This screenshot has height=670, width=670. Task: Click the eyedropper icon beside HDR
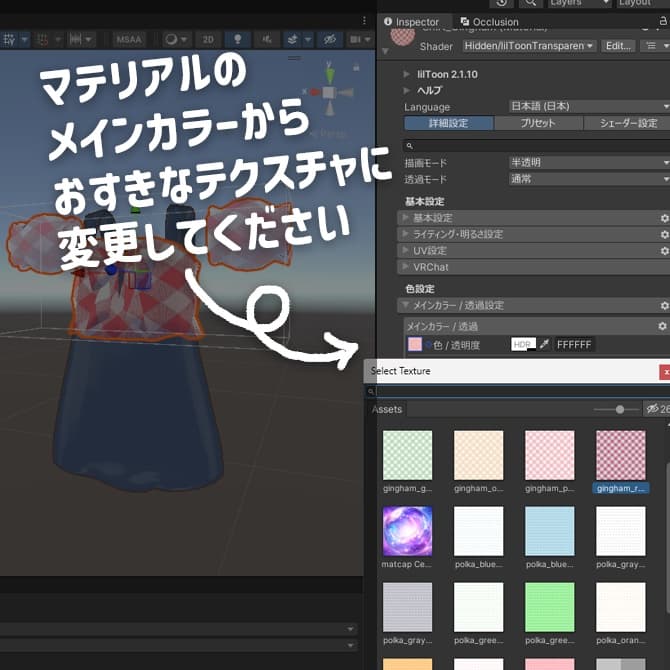click(545, 344)
